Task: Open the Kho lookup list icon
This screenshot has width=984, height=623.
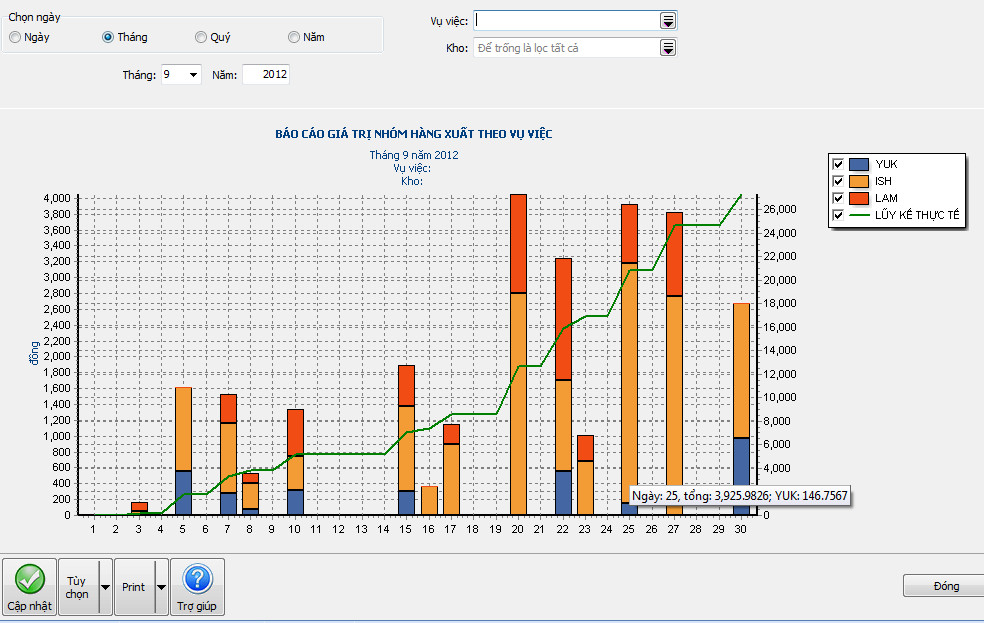Action: pyautogui.click(x=668, y=48)
